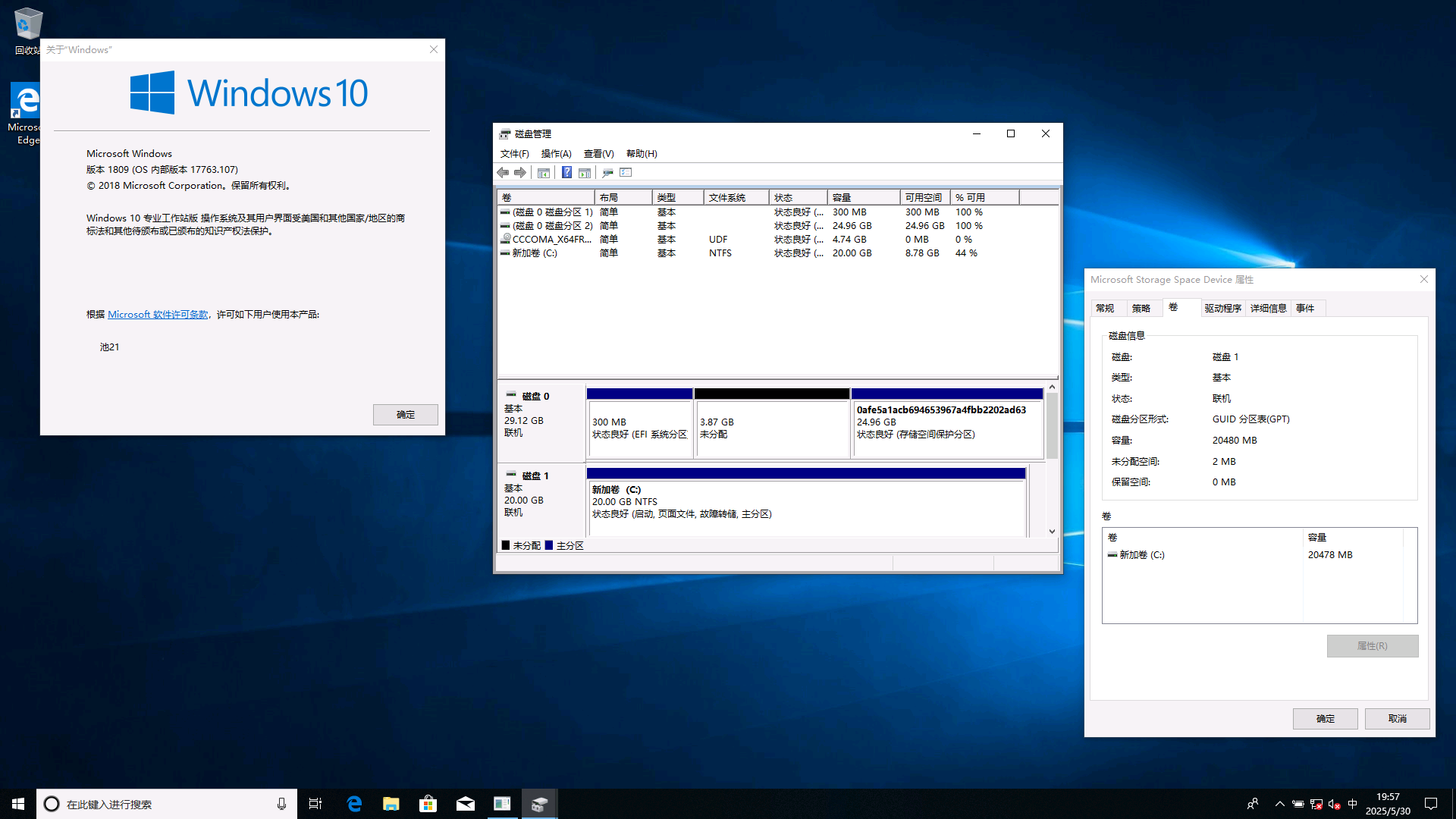Image resolution: width=1456 pixels, height=819 pixels.
Task: Sort by the 文件系统 column header
Action: tap(736, 198)
